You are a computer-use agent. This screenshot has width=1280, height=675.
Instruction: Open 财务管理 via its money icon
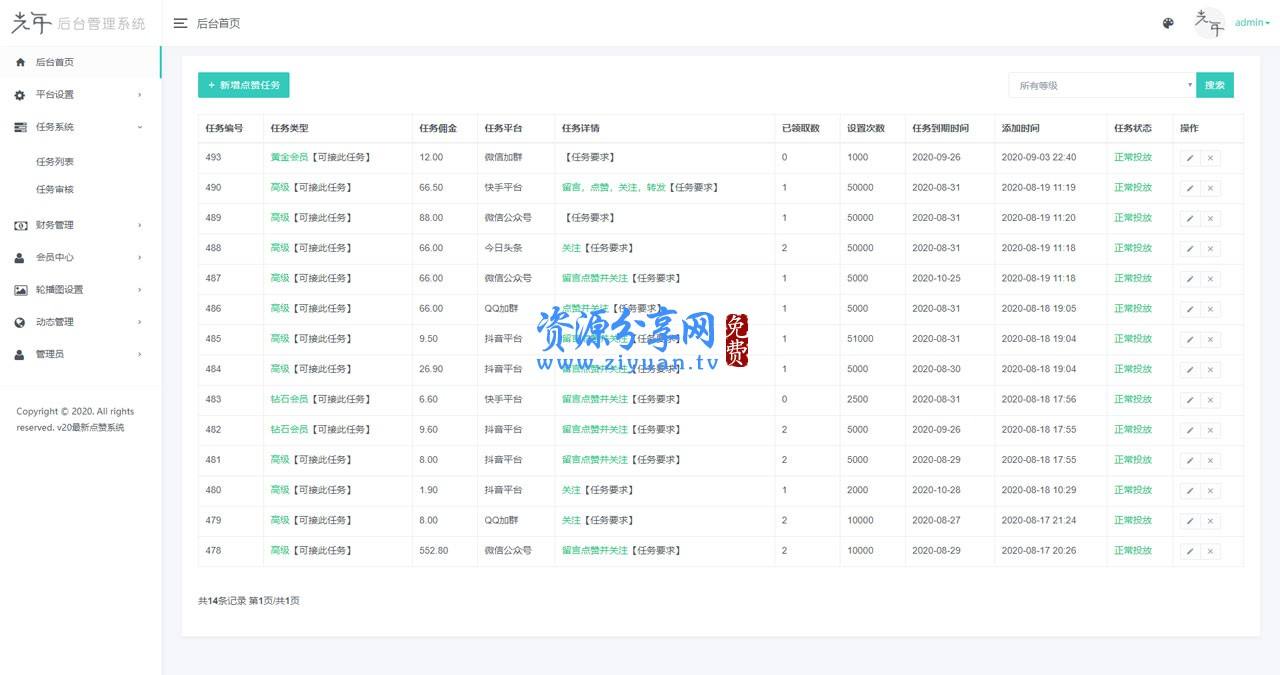[20, 225]
